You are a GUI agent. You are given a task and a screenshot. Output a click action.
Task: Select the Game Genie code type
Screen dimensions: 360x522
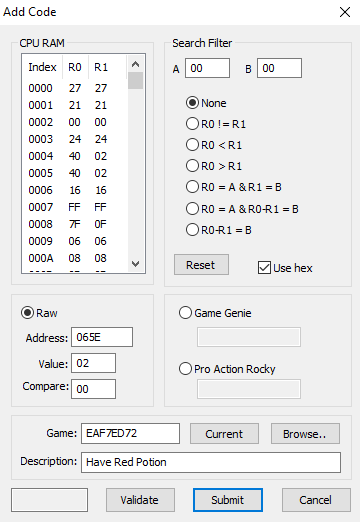coord(215,313)
